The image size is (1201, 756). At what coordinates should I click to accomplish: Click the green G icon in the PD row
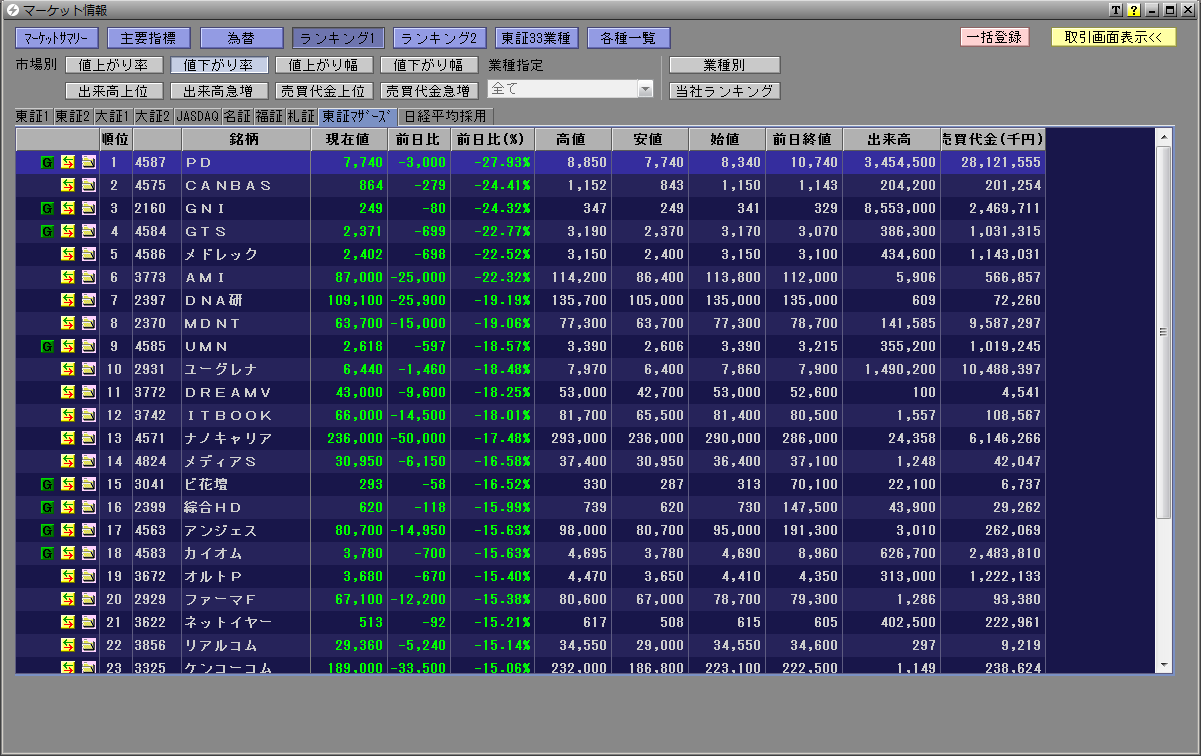click(x=47, y=162)
